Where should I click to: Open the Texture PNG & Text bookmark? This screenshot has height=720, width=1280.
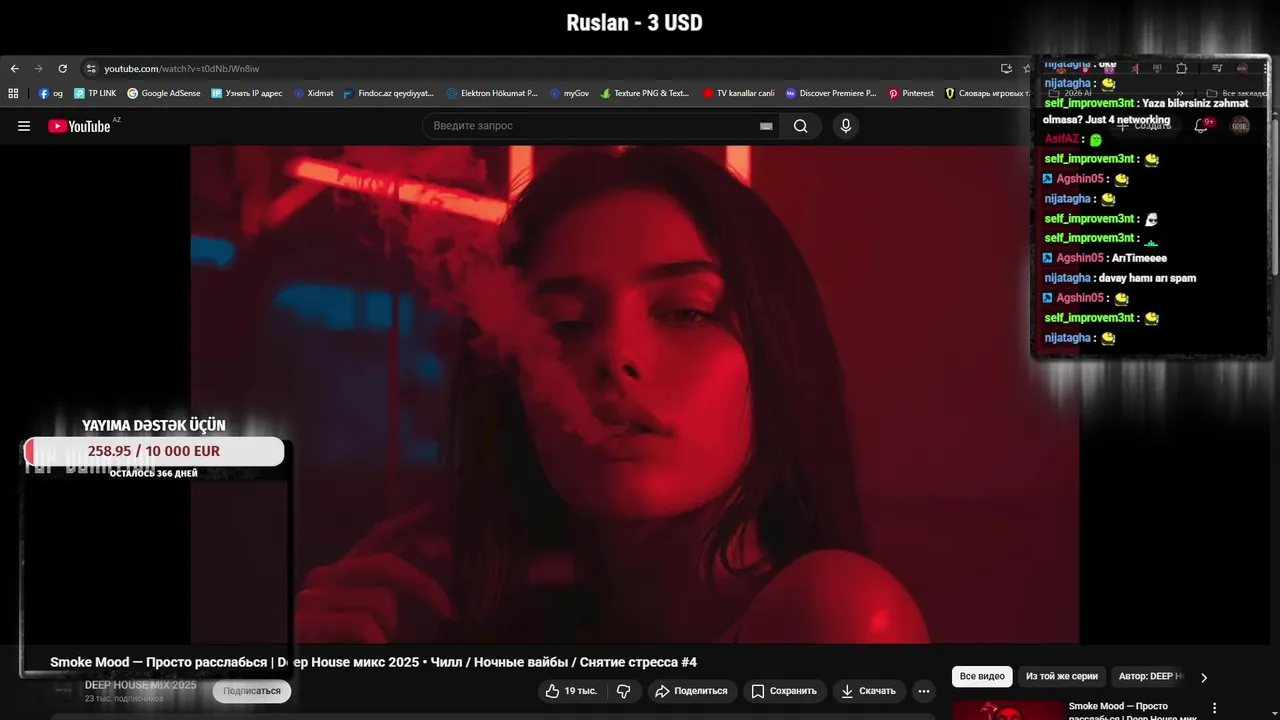click(645, 93)
